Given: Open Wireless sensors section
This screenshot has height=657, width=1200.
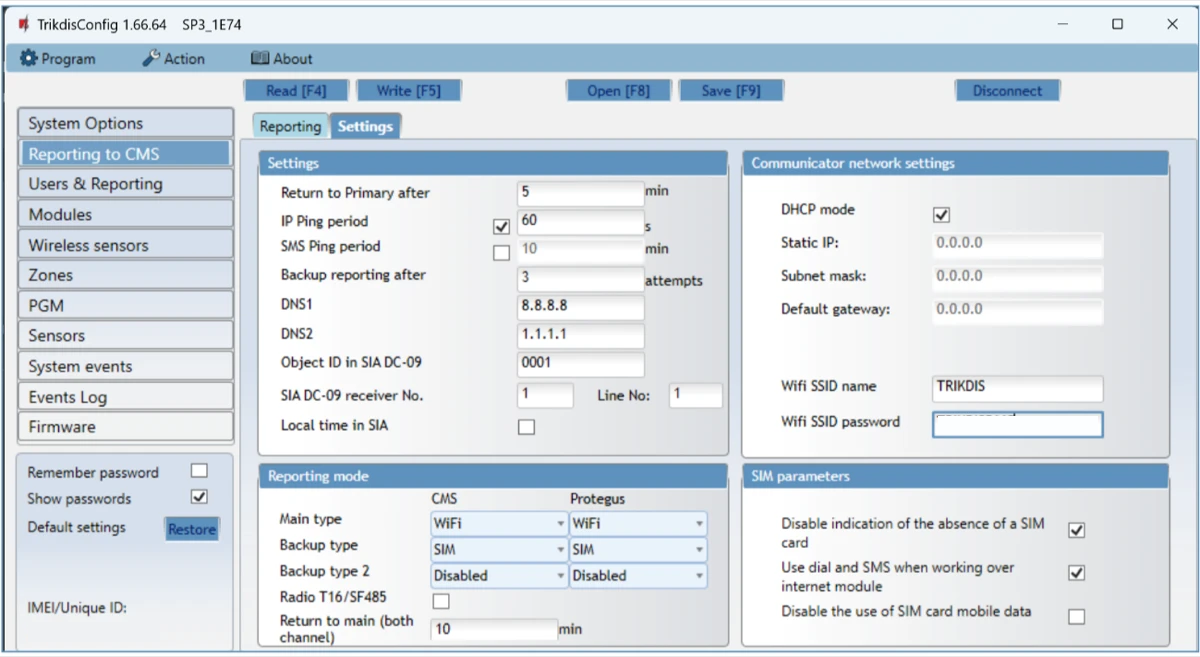Looking at the screenshot, I should pos(125,245).
